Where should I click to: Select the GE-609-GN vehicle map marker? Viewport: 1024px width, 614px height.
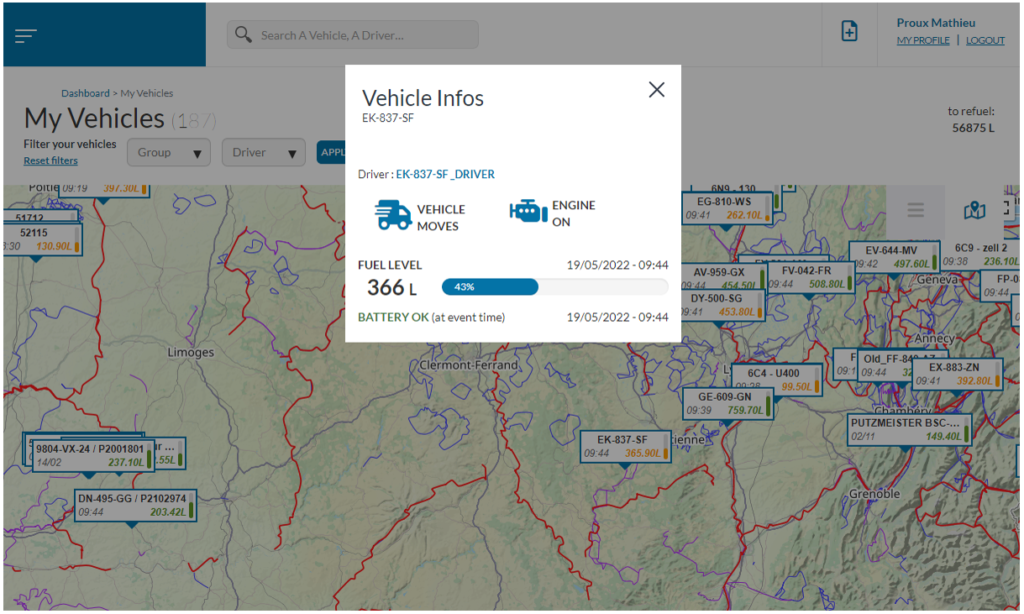pos(729,403)
